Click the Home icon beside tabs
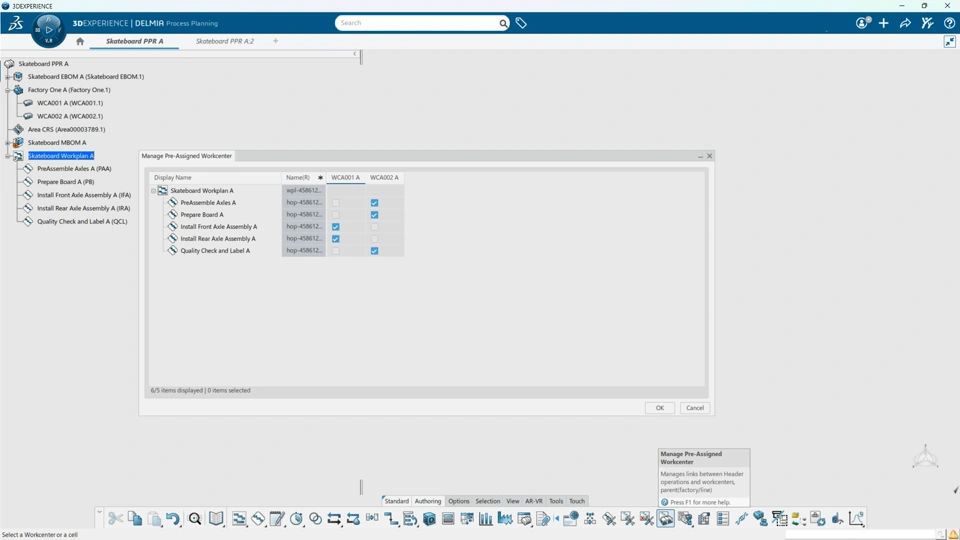Viewport: 960px width, 540px height. [x=80, y=41]
